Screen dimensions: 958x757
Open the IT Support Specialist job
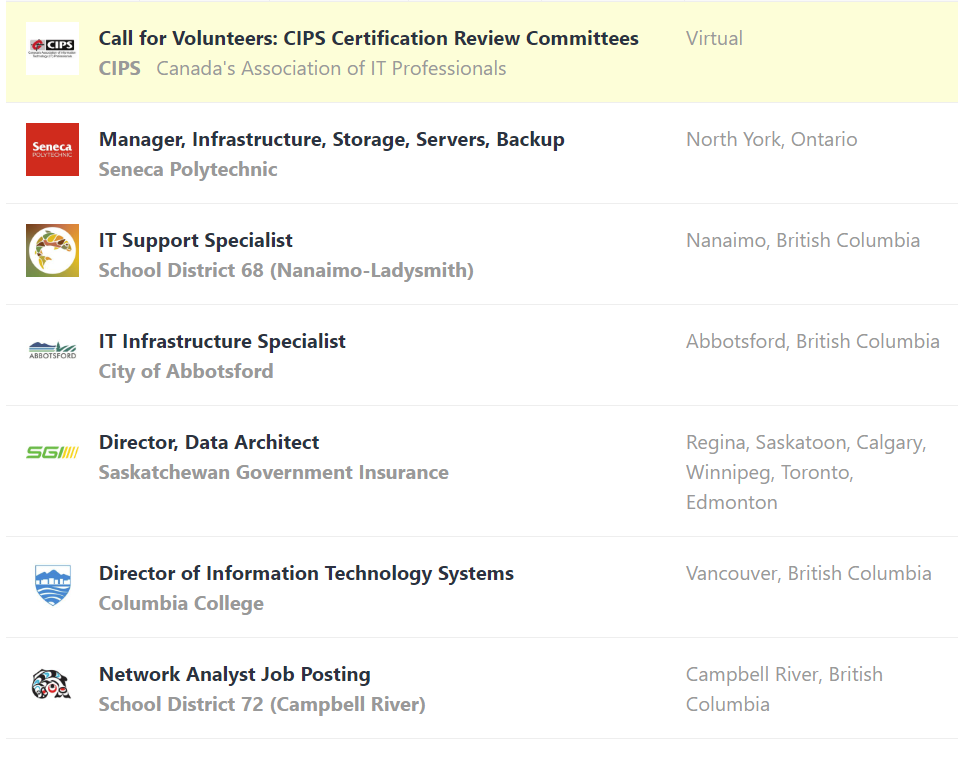[195, 241]
